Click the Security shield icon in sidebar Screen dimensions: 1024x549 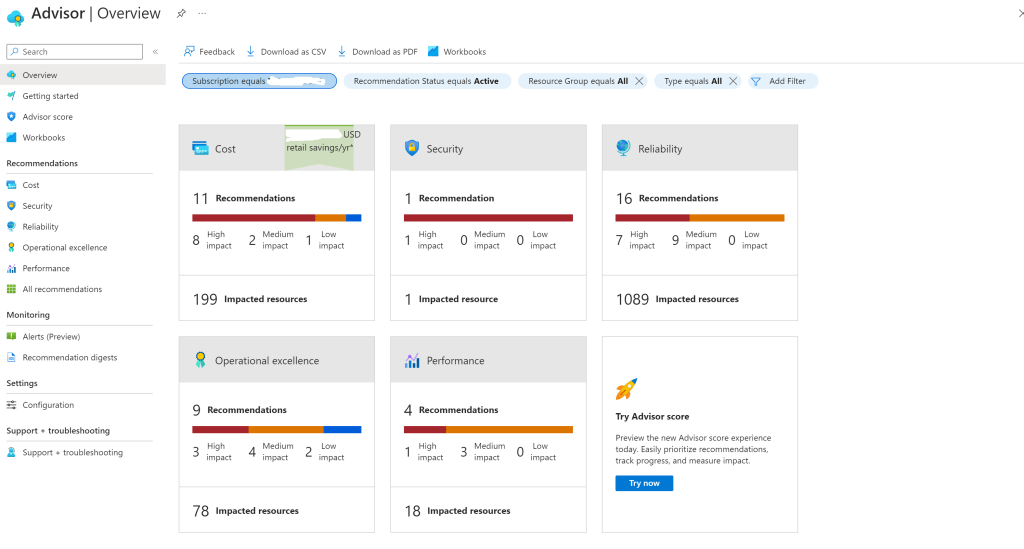click(11, 206)
